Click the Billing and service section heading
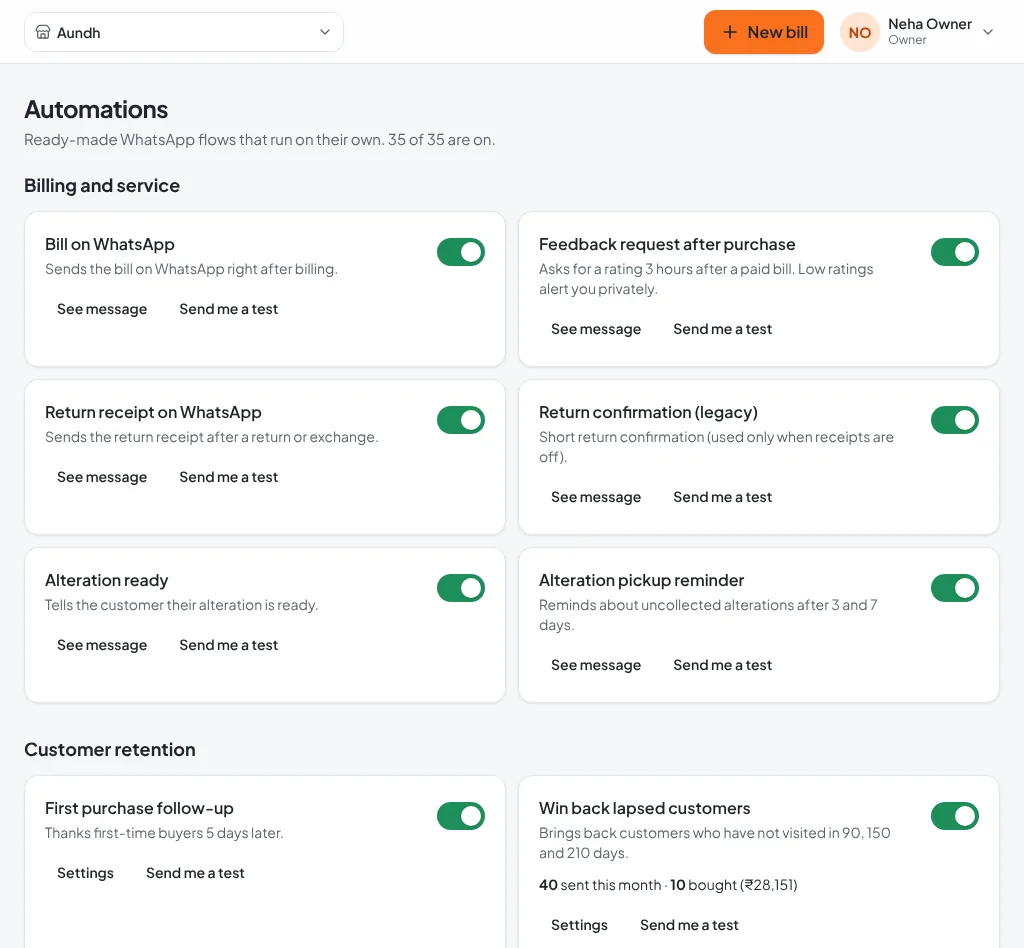 [x=102, y=185]
